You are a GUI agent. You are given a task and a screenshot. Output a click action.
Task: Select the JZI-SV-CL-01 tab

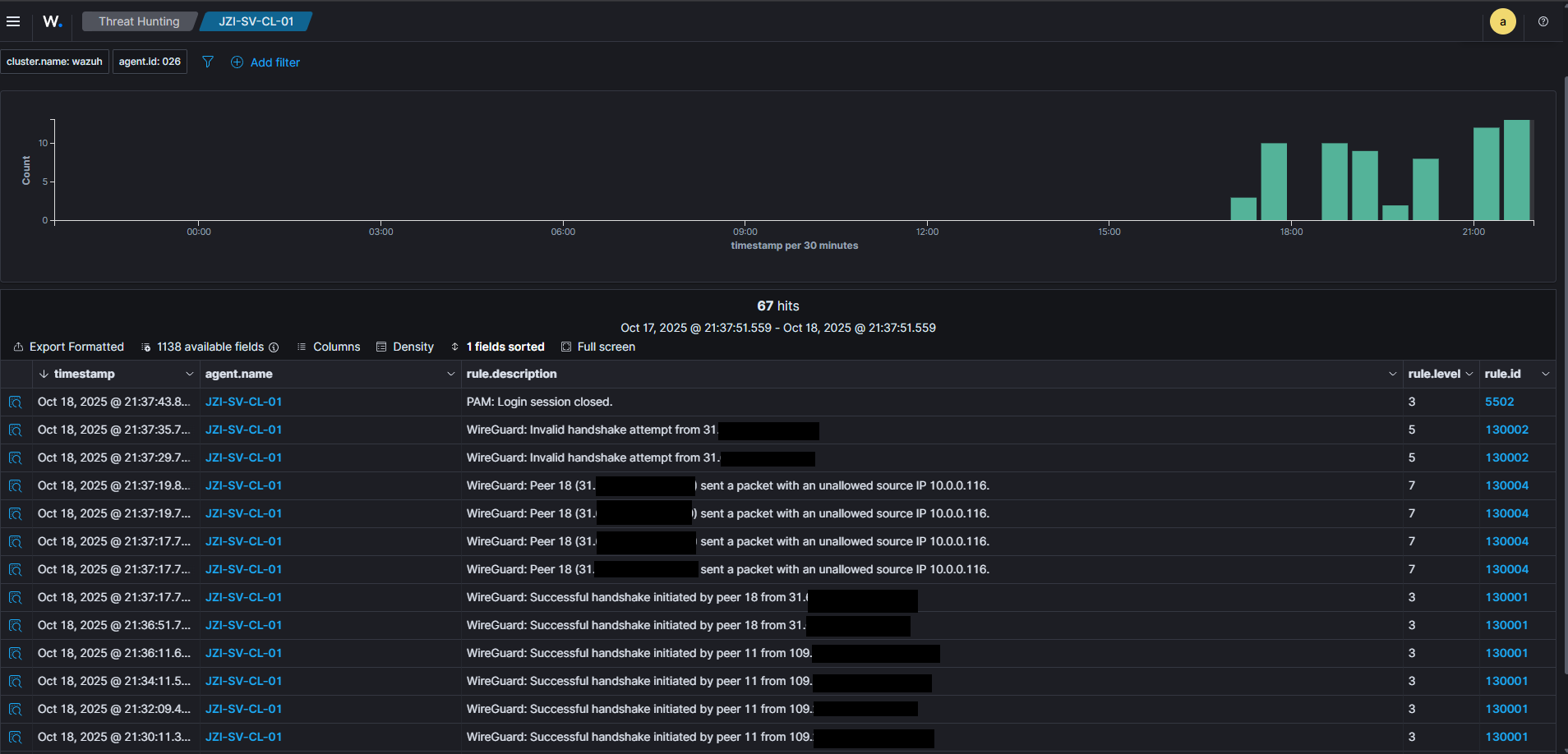pos(256,22)
